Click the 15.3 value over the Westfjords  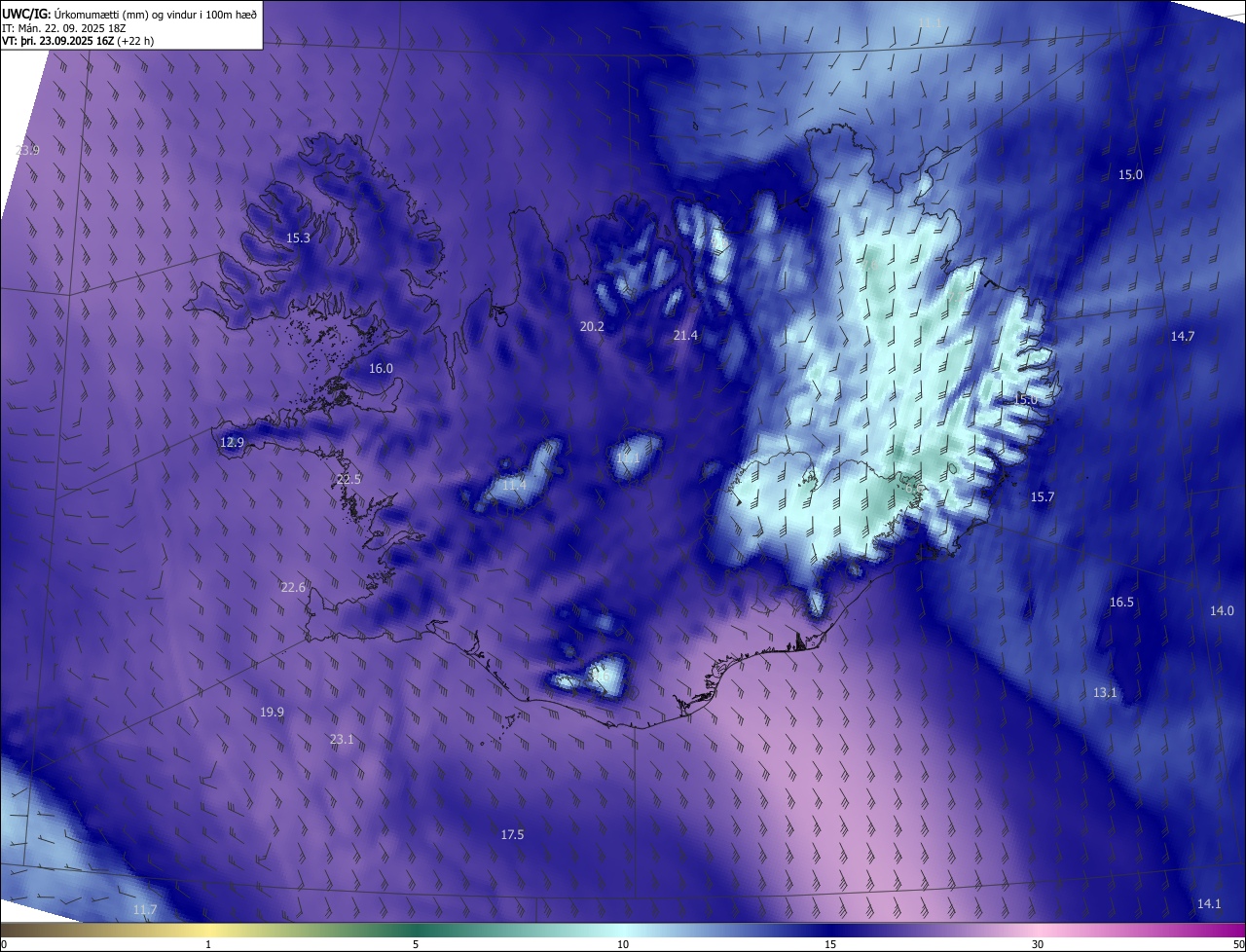point(298,238)
